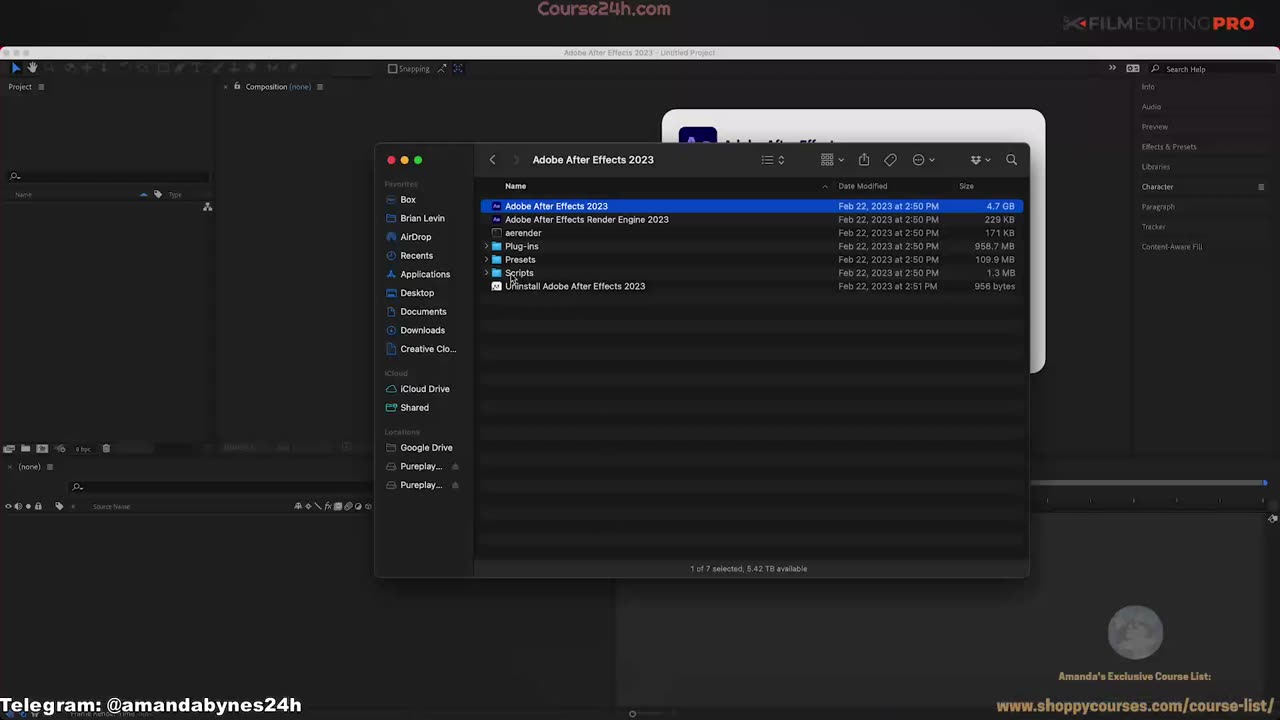Open the Composition panel menu icon
The height and width of the screenshot is (720, 1280).
(x=320, y=87)
